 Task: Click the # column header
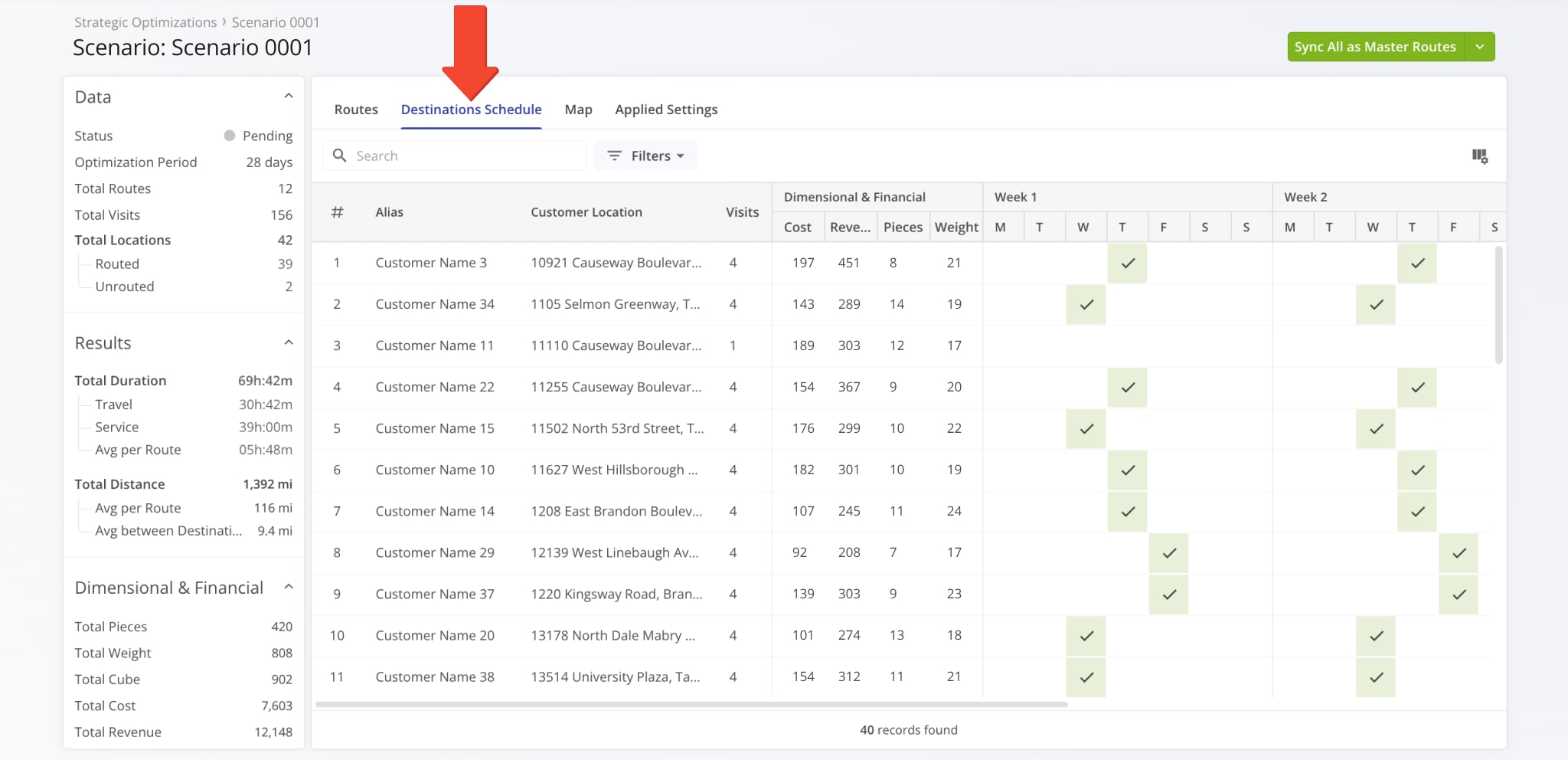(337, 212)
